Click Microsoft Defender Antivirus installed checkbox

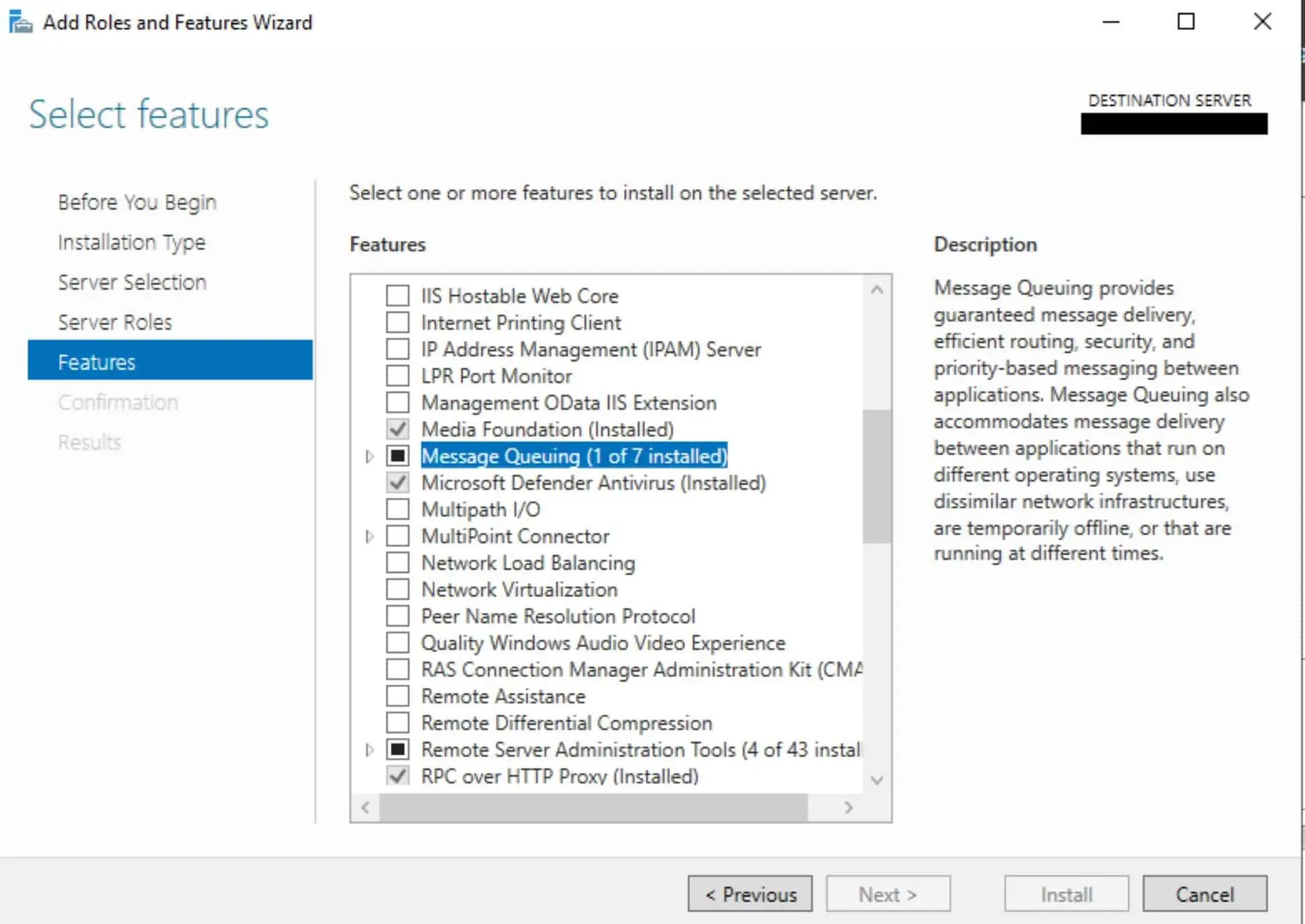coord(398,483)
